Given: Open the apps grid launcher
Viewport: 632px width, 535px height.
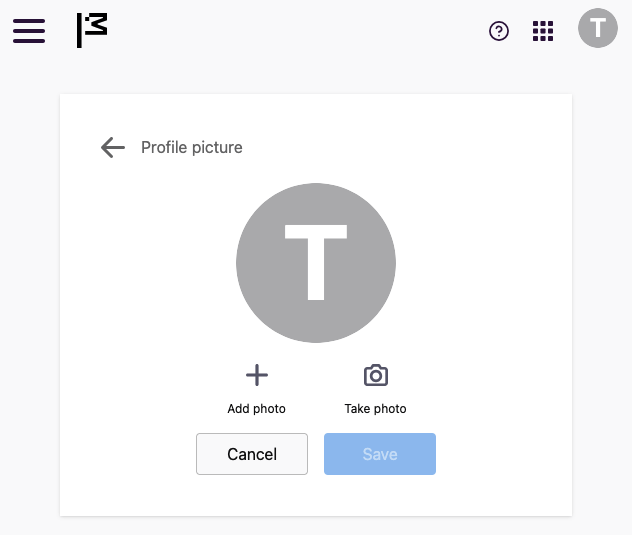Looking at the screenshot, I should coord(543,31).
